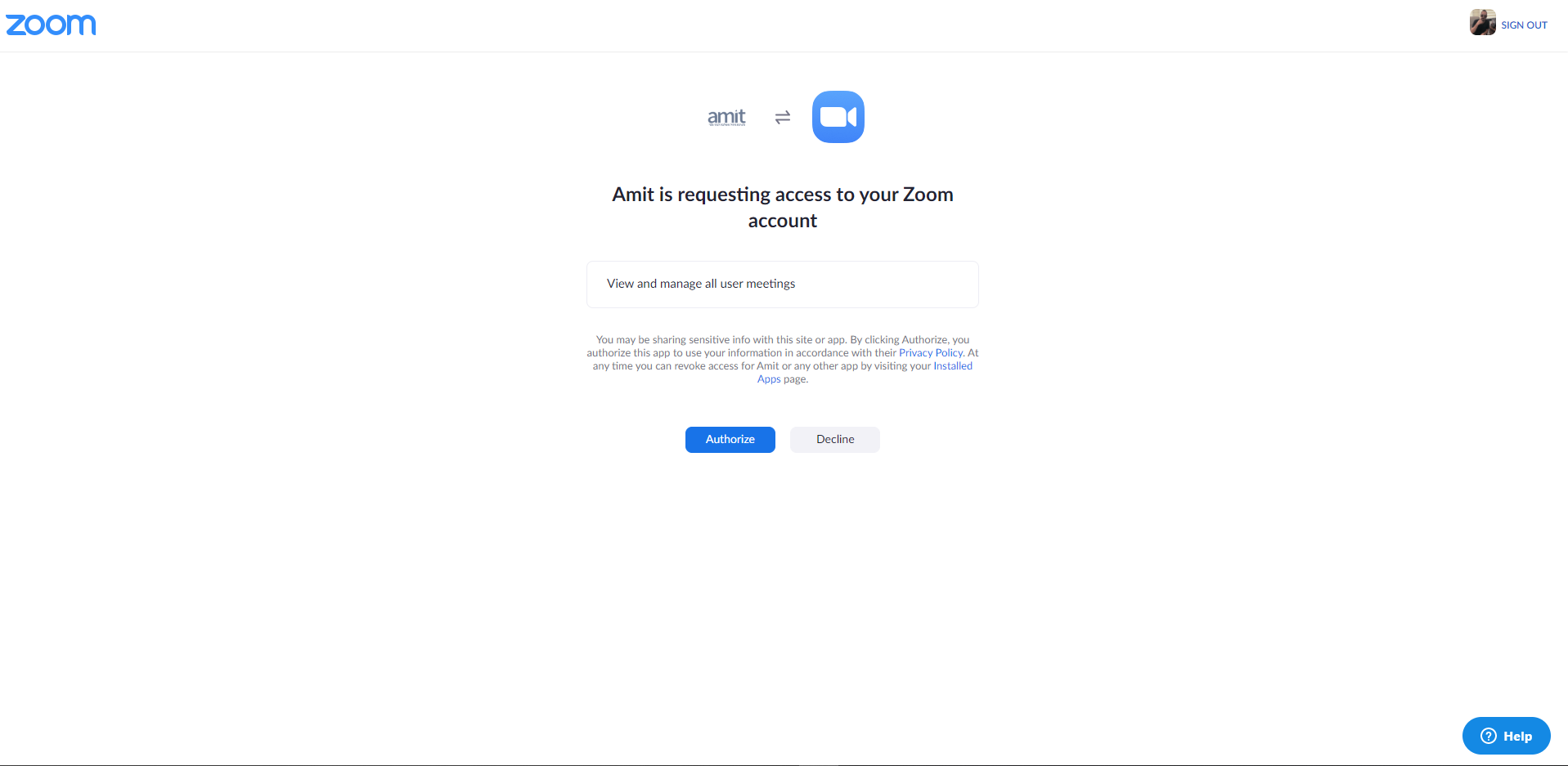
Task: Open the Privacy Policy link
Action: click(x=931, y=353)
